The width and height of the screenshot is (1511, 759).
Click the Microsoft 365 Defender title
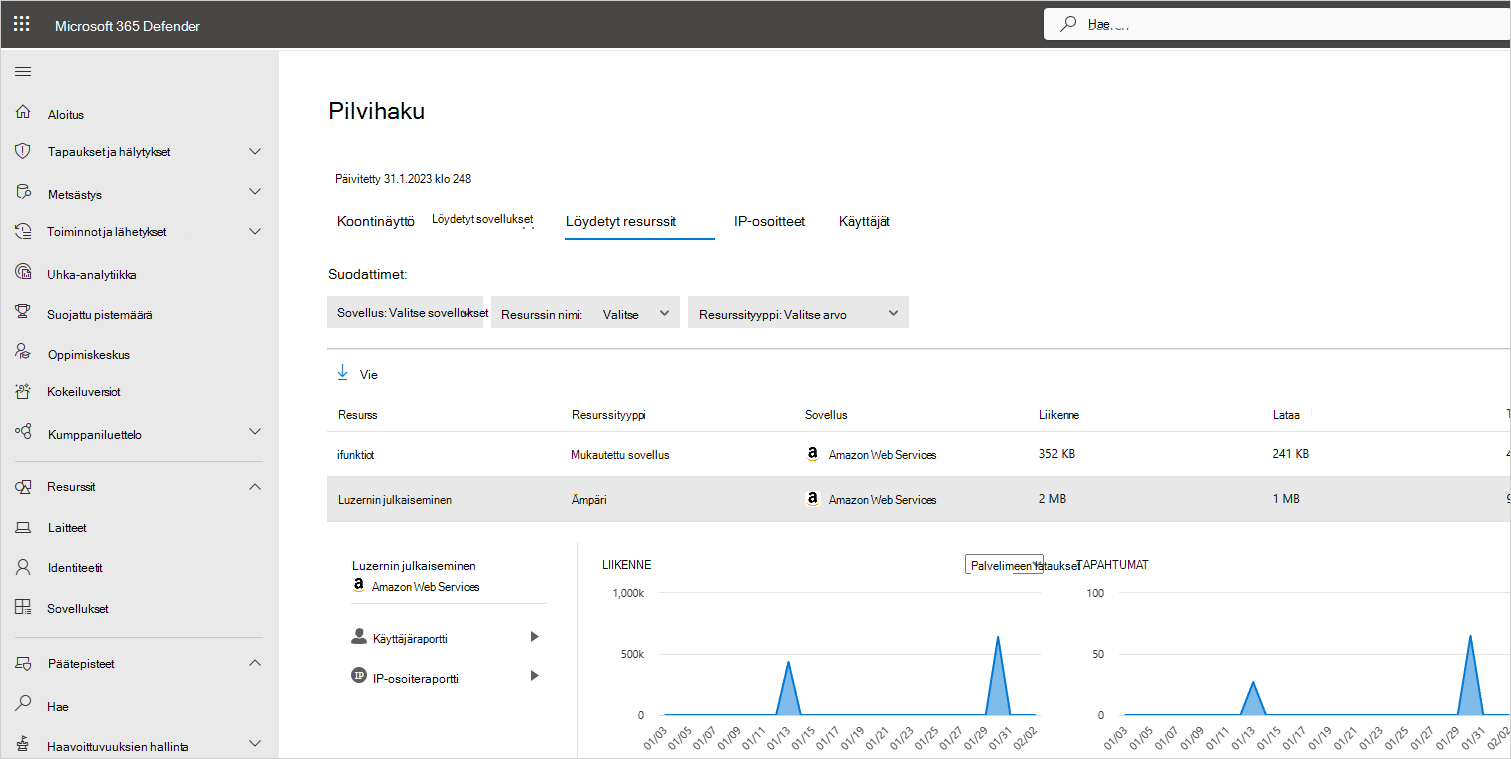point(127,25)
